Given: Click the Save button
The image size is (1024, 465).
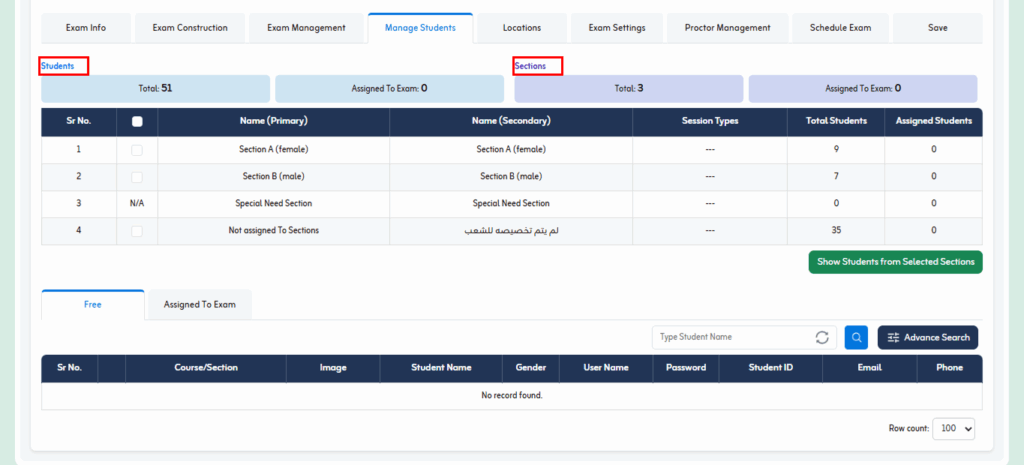Looking at the screenshot, I should point(937,28).
